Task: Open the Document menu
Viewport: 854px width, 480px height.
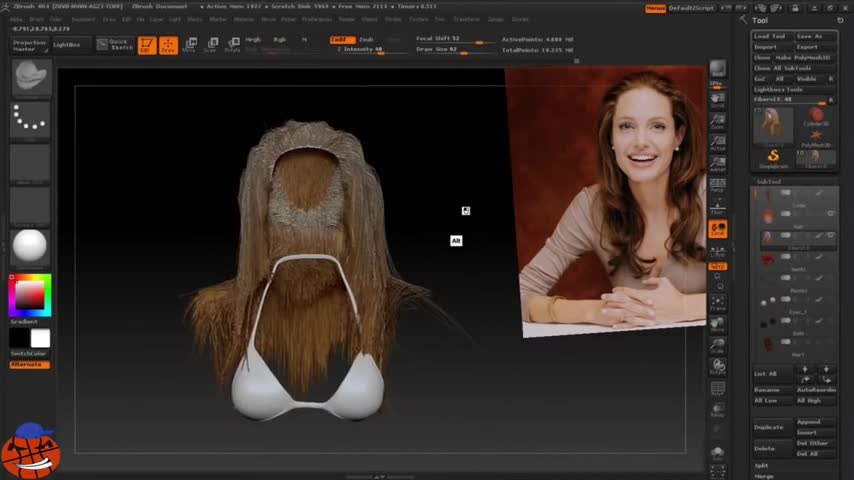Action: tap(84, 19)
